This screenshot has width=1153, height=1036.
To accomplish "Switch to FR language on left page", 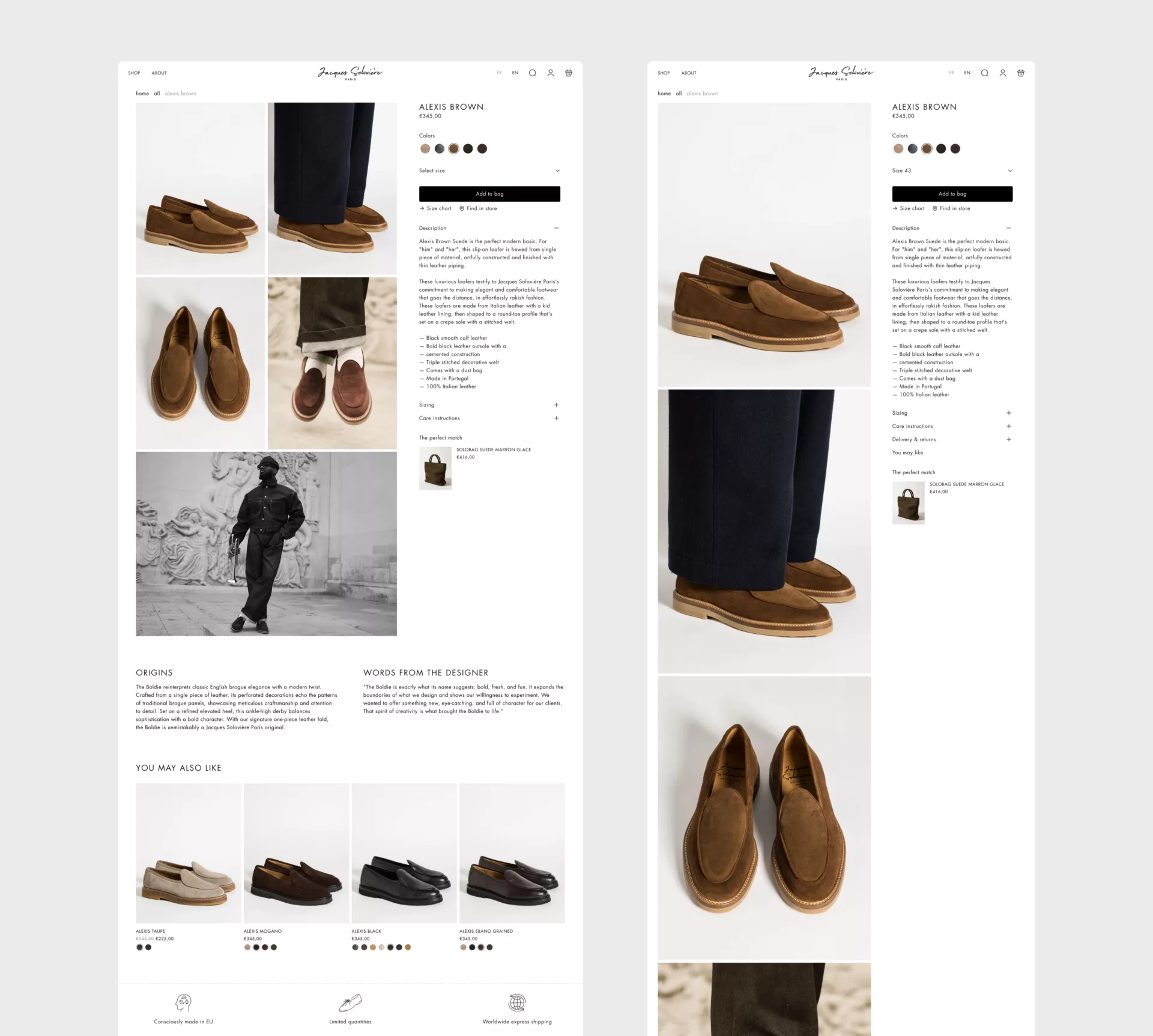I will point(499,73).
